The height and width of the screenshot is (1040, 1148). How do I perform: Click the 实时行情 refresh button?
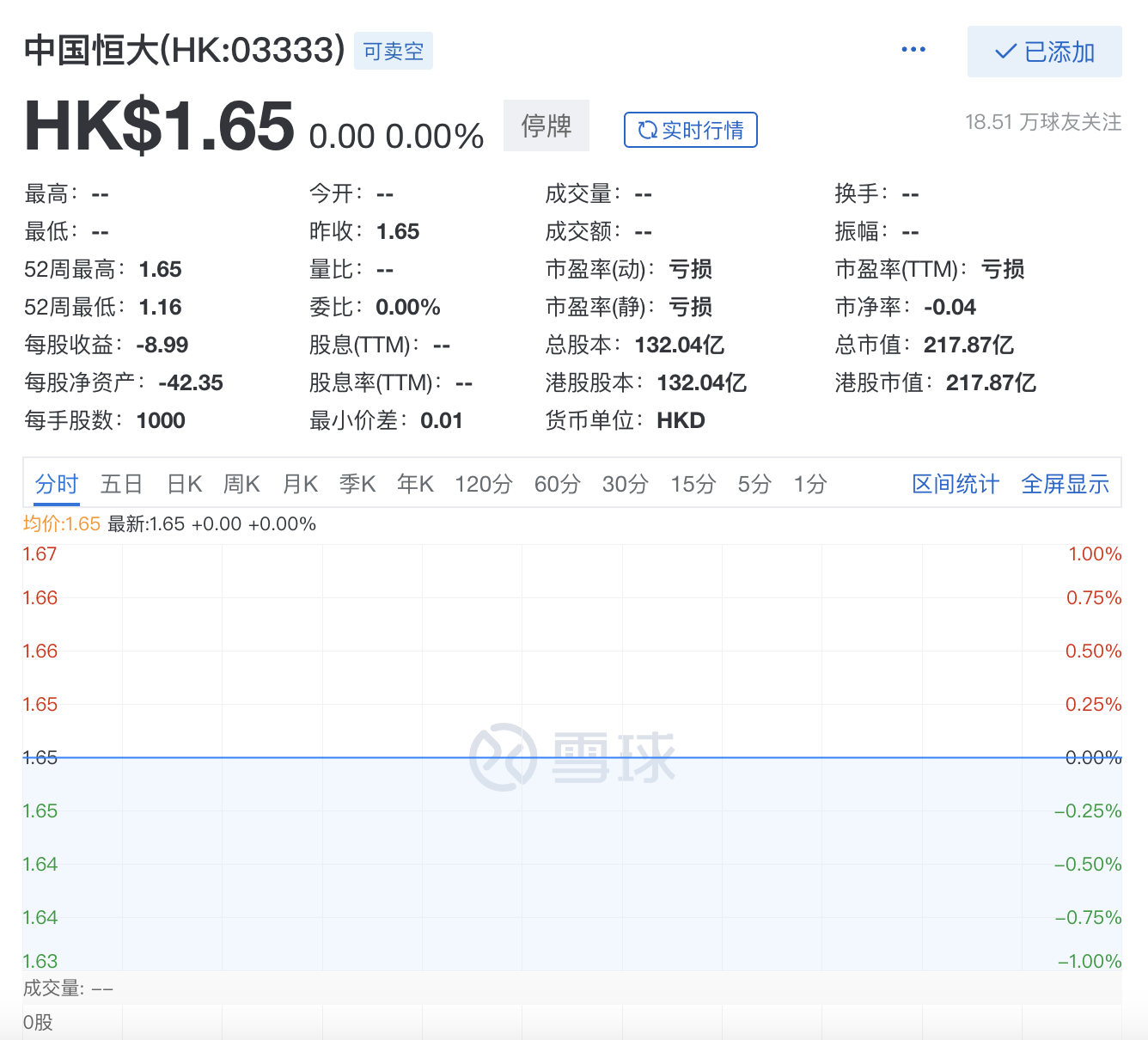tap(690, 130)
